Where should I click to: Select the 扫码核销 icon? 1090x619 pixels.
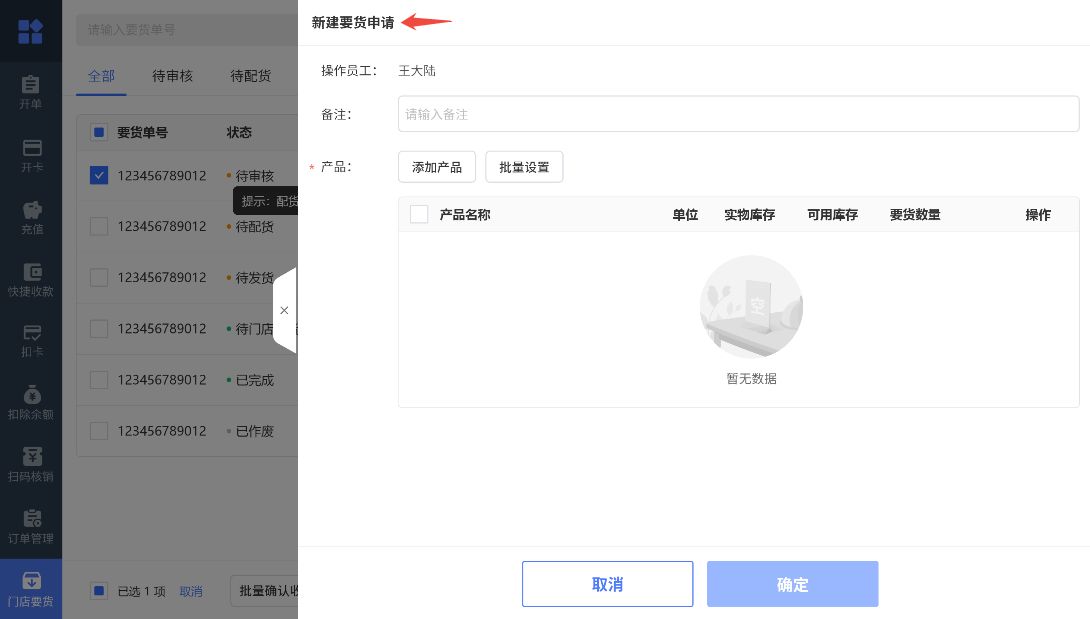[30, 458]
